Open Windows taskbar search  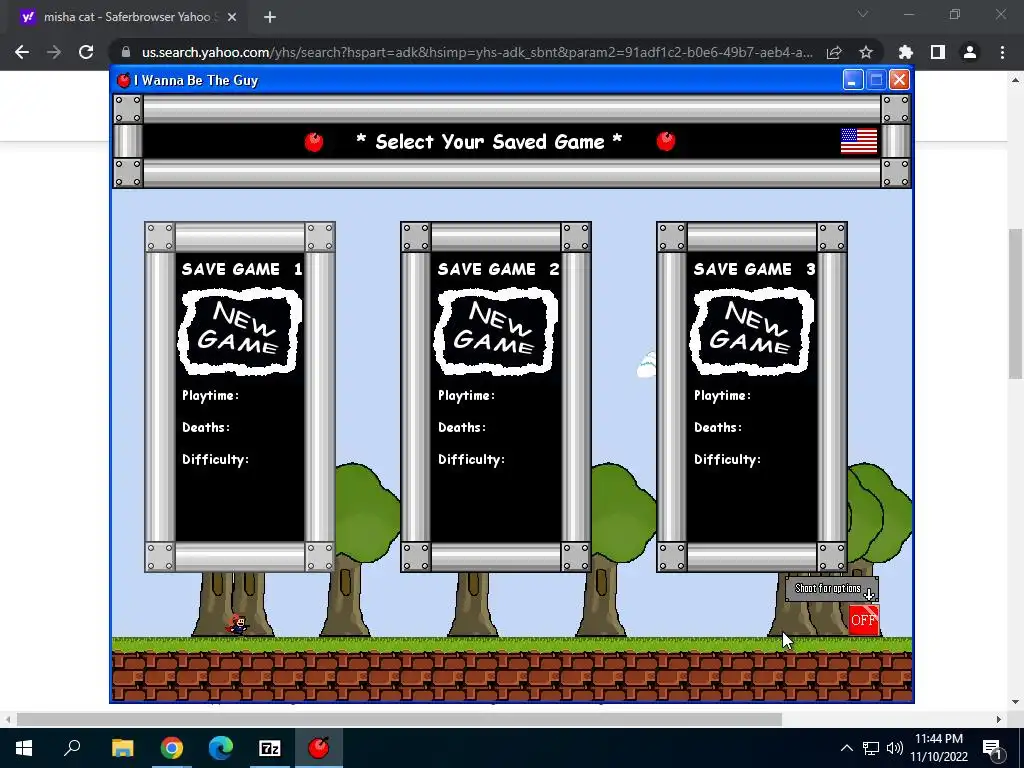point(72,748)
